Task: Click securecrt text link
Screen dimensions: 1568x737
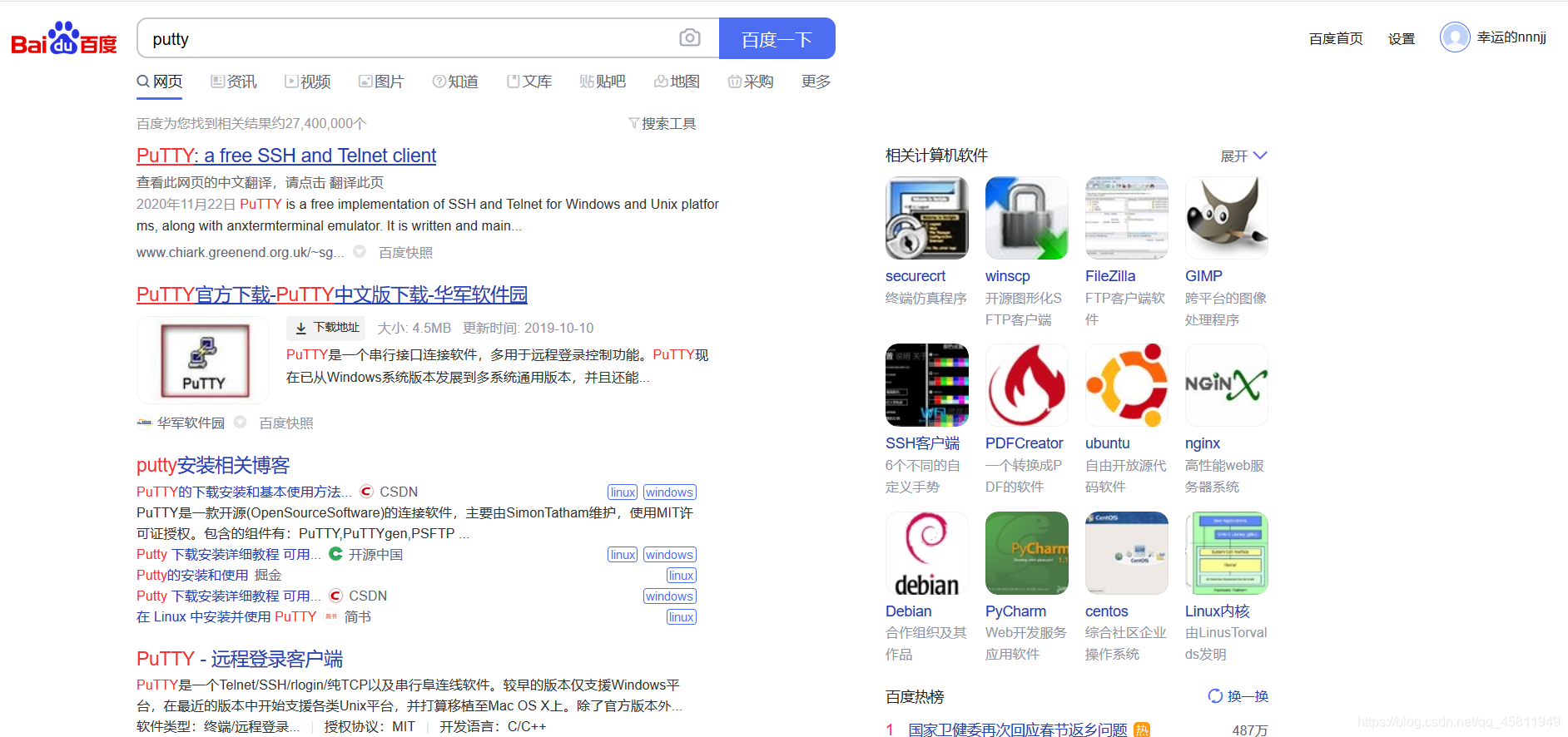Action: [915, 276]
